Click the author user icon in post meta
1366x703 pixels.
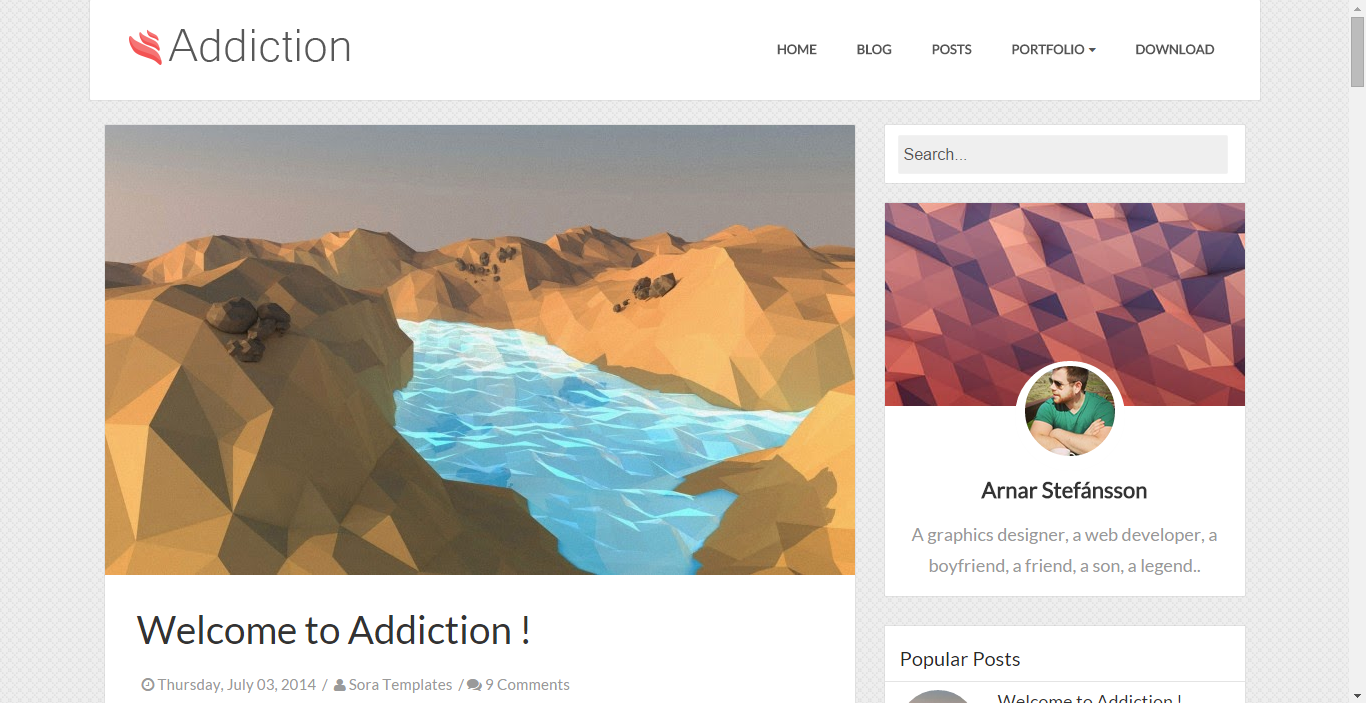[x=340, y=685]
